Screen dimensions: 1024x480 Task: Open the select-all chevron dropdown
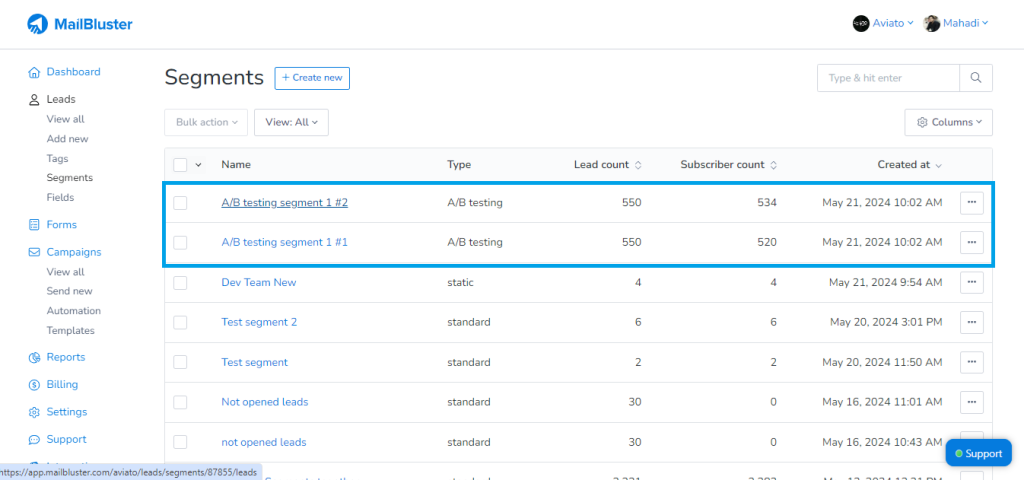click(199, 165)
